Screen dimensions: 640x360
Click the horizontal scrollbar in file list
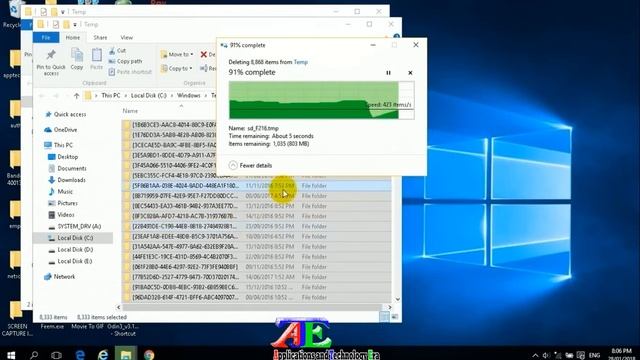coord(252,307)
